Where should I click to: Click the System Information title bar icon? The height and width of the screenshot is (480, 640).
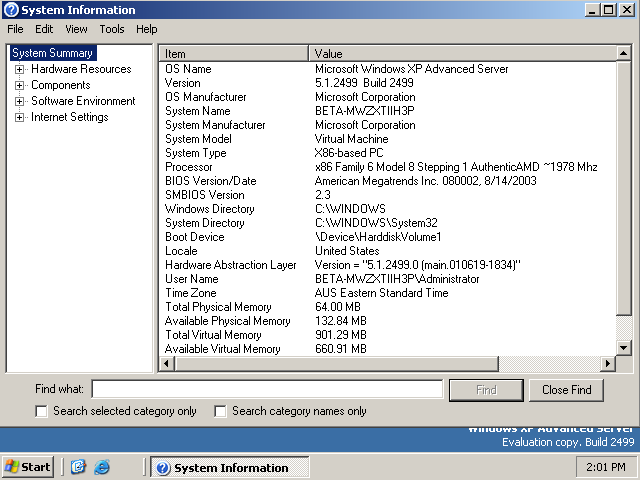(10, 10)
